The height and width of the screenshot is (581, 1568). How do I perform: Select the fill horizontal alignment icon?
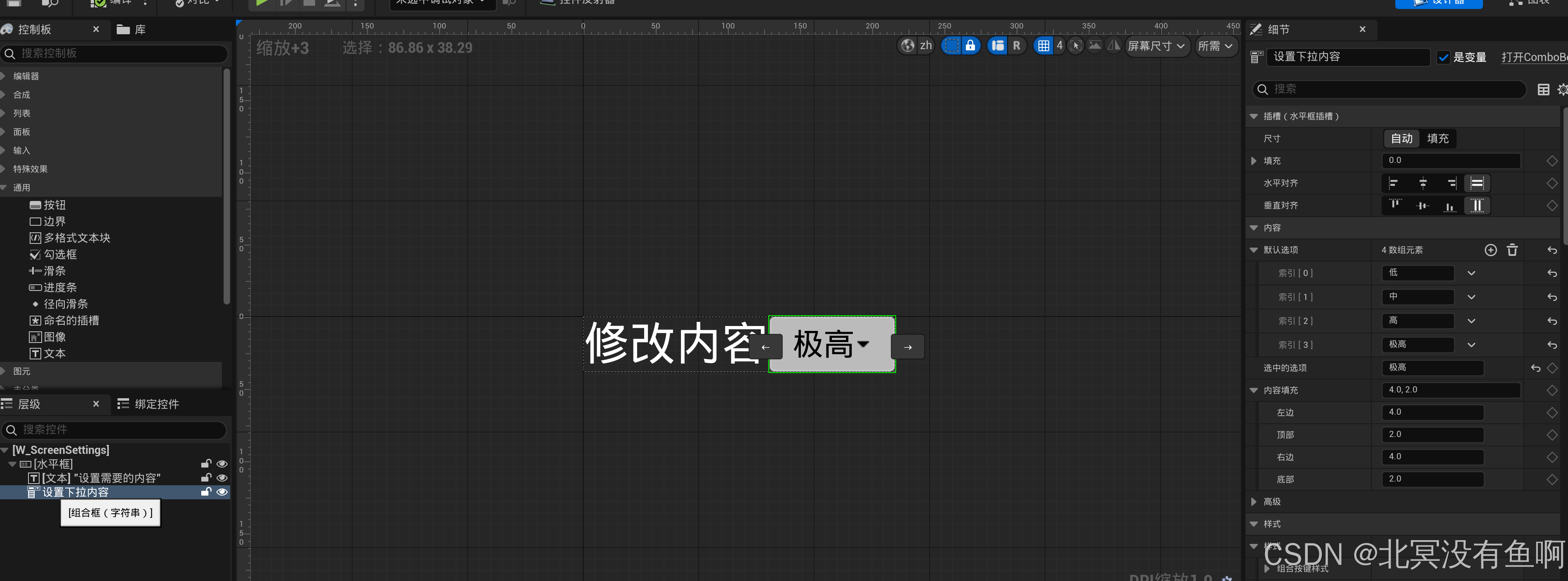tap(1477, 183)
